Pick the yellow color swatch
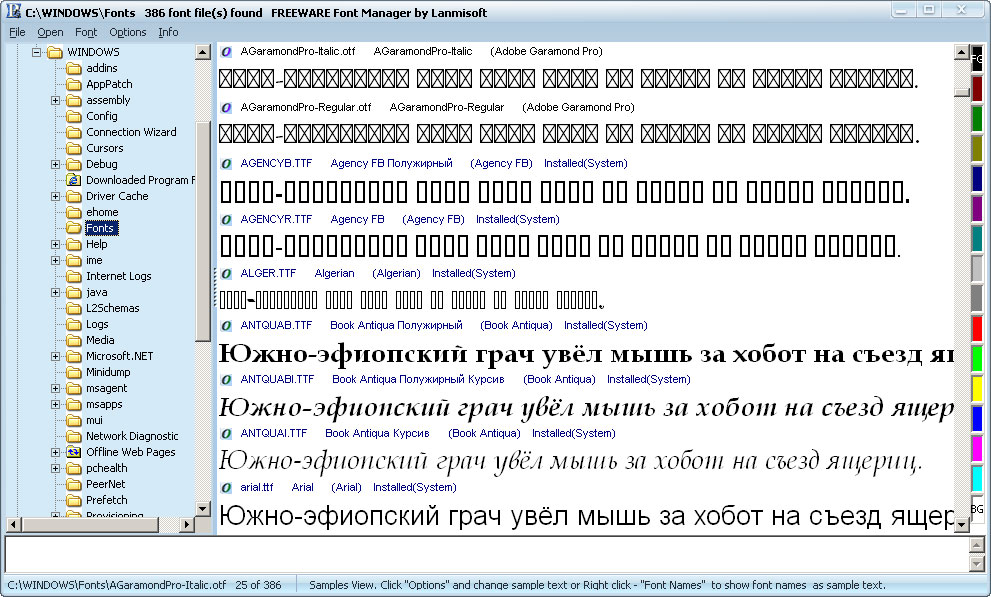The image size is (991, 597). (x=977, y=388)
